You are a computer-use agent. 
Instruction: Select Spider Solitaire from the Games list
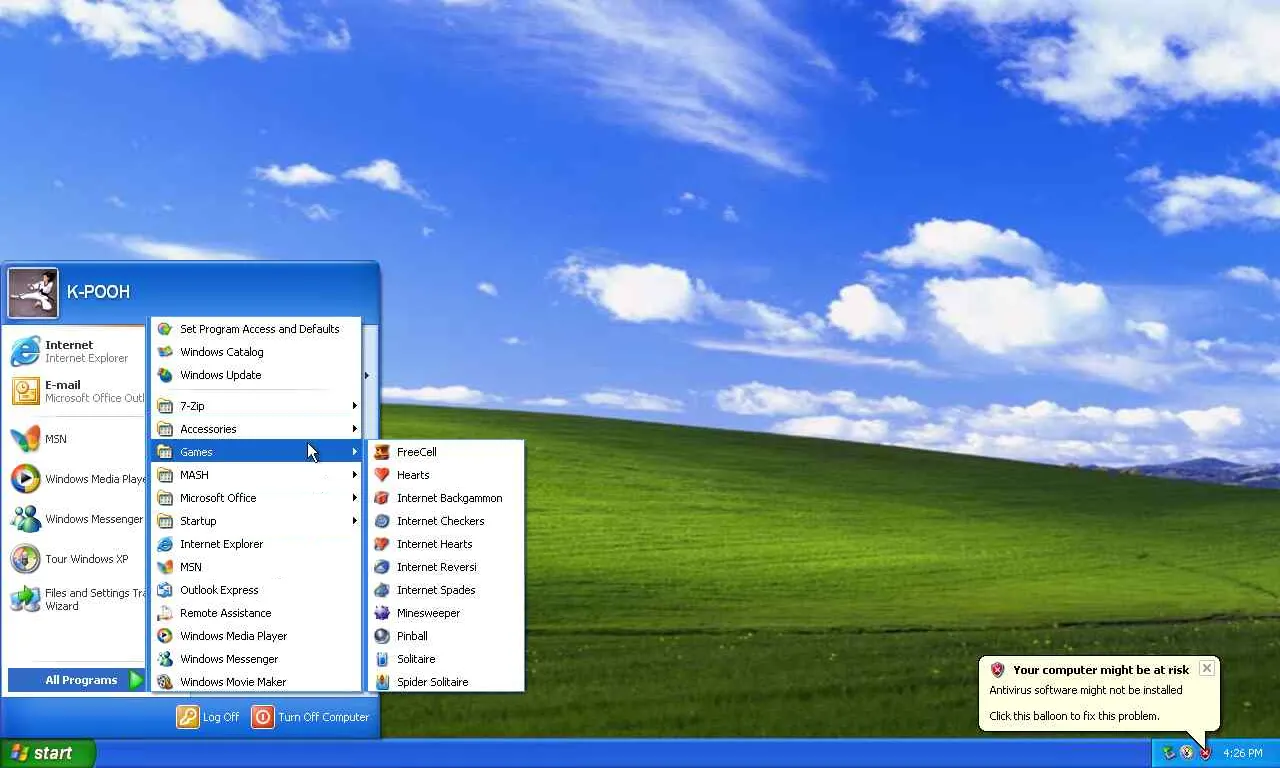(447, 682)
